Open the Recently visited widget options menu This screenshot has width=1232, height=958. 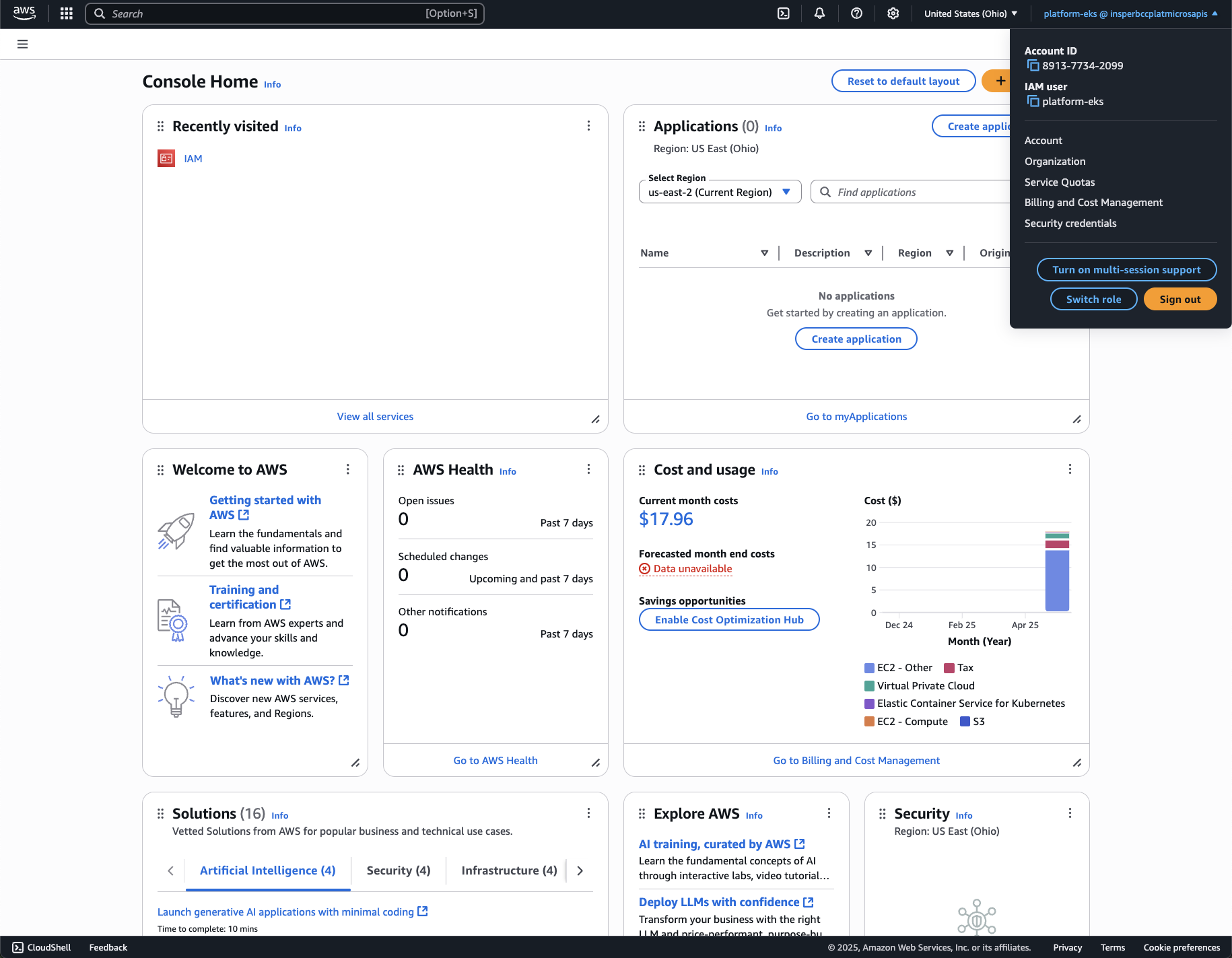click(x=588, y=126)
